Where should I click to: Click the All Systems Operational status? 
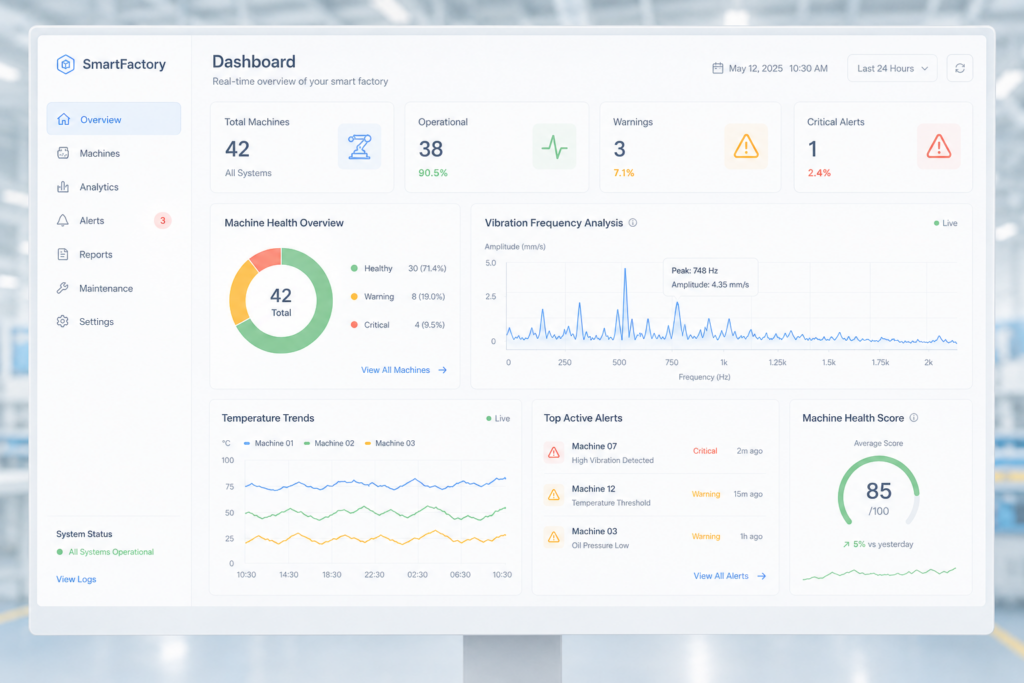point(105,552)
